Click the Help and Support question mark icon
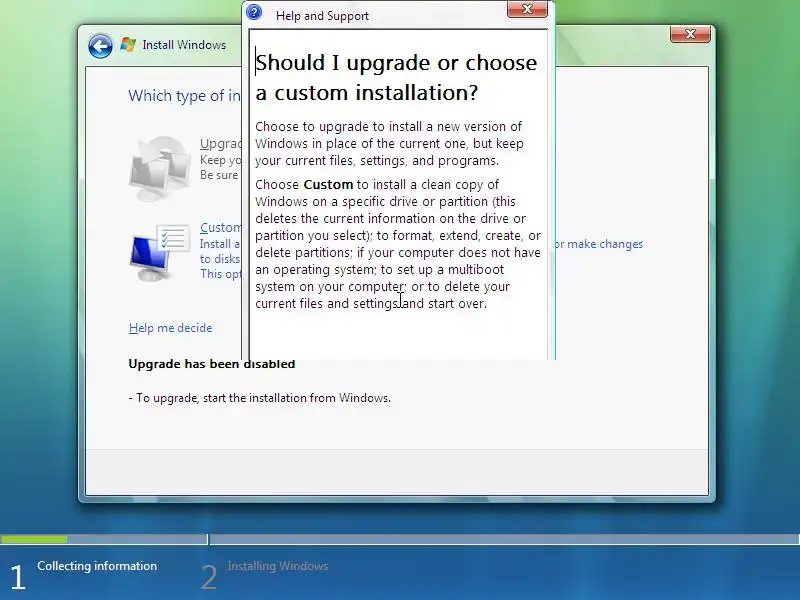The width and height of the screenshot is (800, 600). [x=254, y=13]
